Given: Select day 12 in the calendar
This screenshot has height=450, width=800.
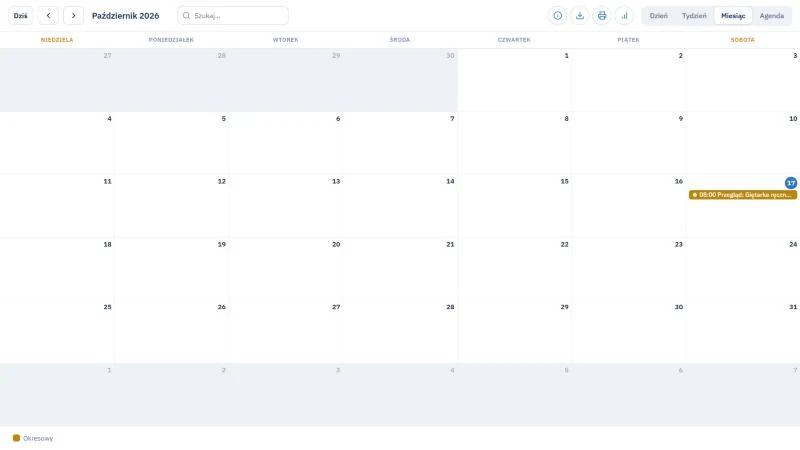Looking at the screenshot, I should [171, 206].
